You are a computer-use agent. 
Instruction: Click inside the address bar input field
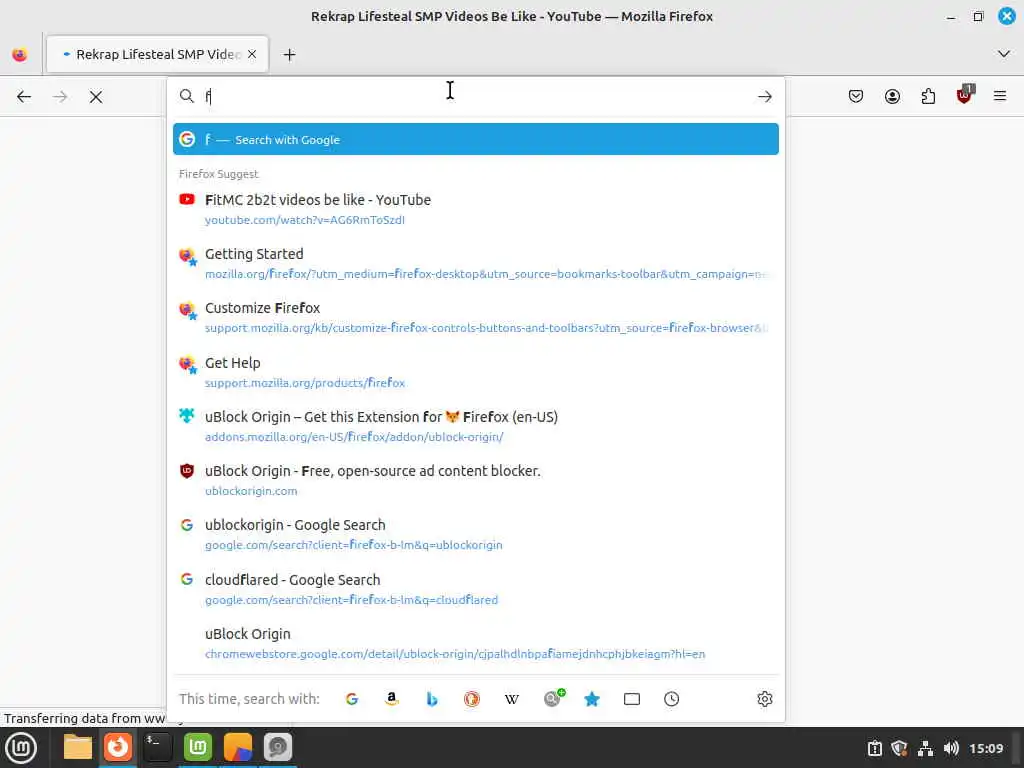click(477, 97)
